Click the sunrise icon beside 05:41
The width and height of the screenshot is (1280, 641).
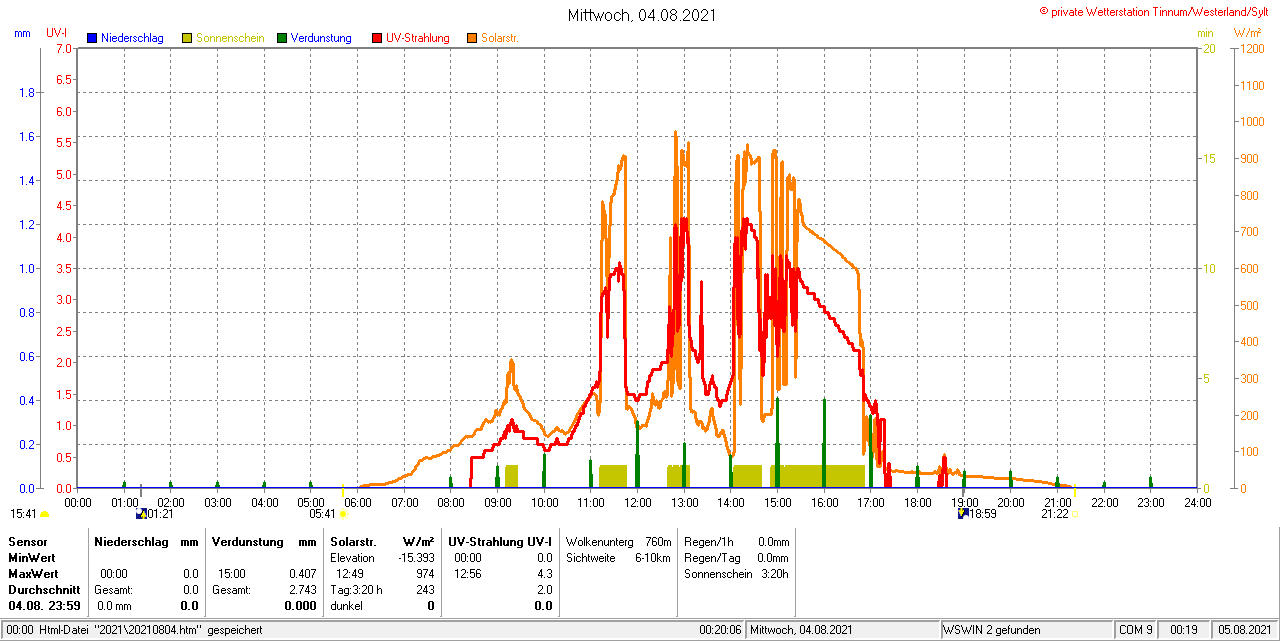(343, 514)
